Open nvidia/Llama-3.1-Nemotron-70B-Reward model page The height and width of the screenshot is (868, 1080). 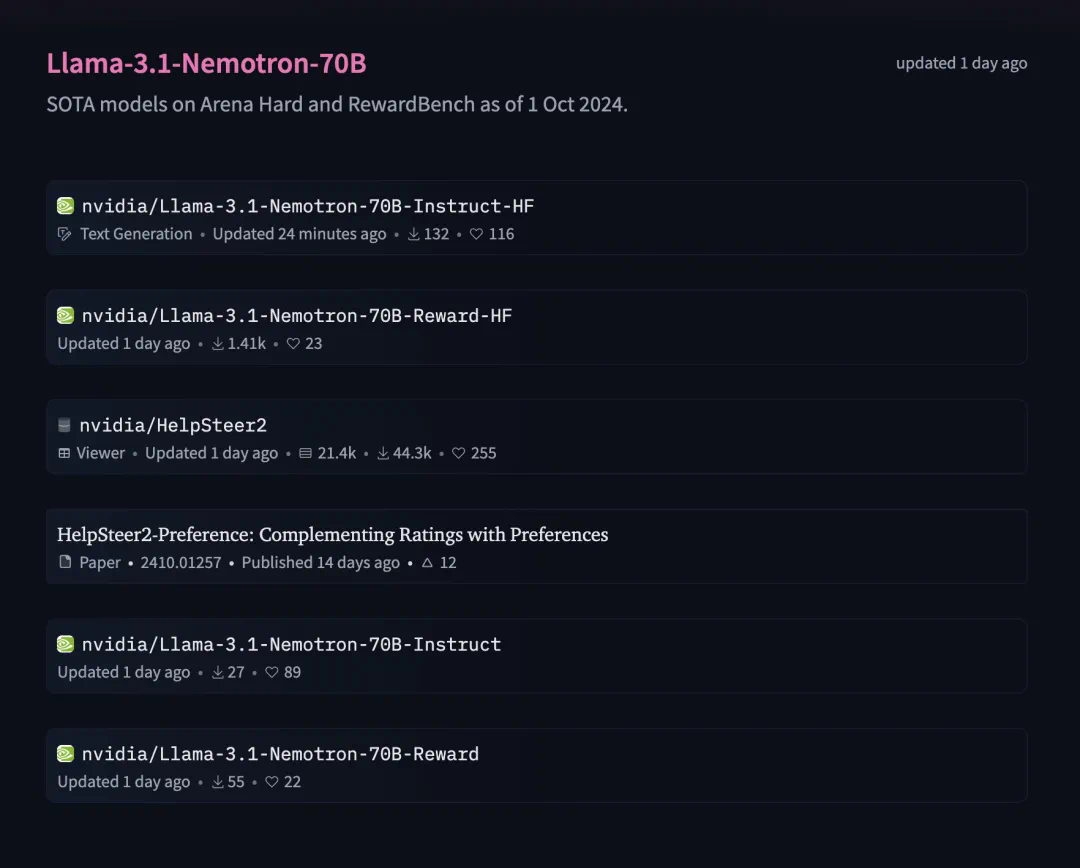tap(280, 754)
